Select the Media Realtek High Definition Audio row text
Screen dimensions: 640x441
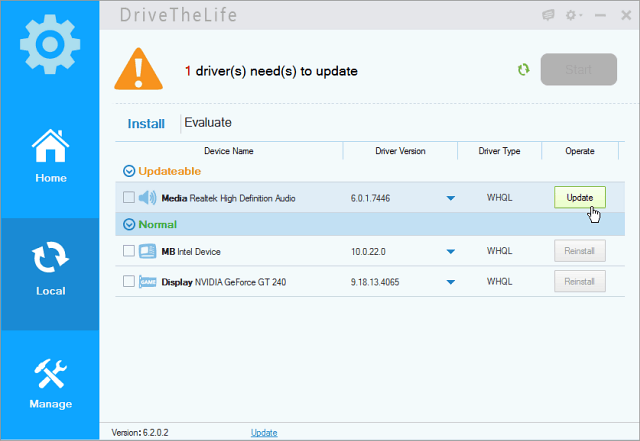coord(228,198)
